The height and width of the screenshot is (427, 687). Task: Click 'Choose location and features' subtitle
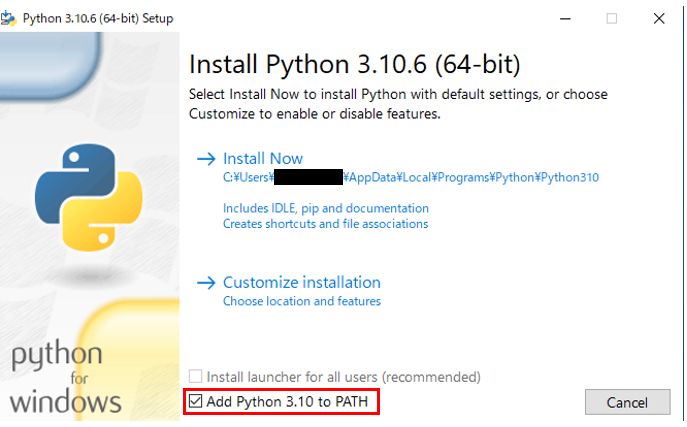tap(301, 301)
